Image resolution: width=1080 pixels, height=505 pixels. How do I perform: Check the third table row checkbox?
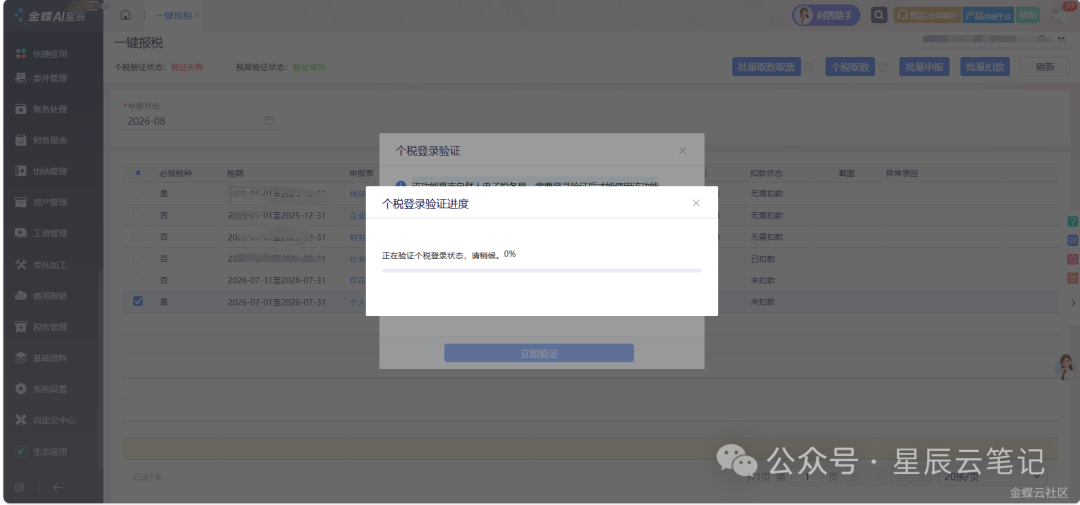tap(138, 236)
